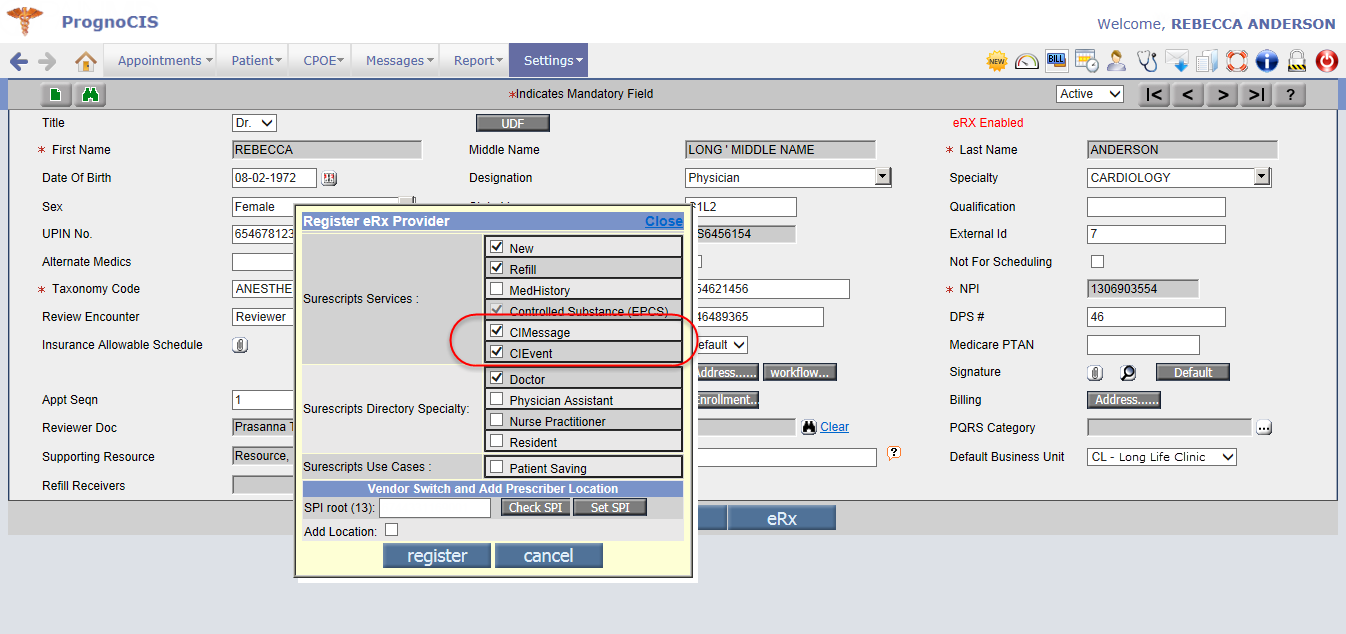Click the Signature paperclip attach icon
Screen dimensions: 1346x634
pos(1096,372)
